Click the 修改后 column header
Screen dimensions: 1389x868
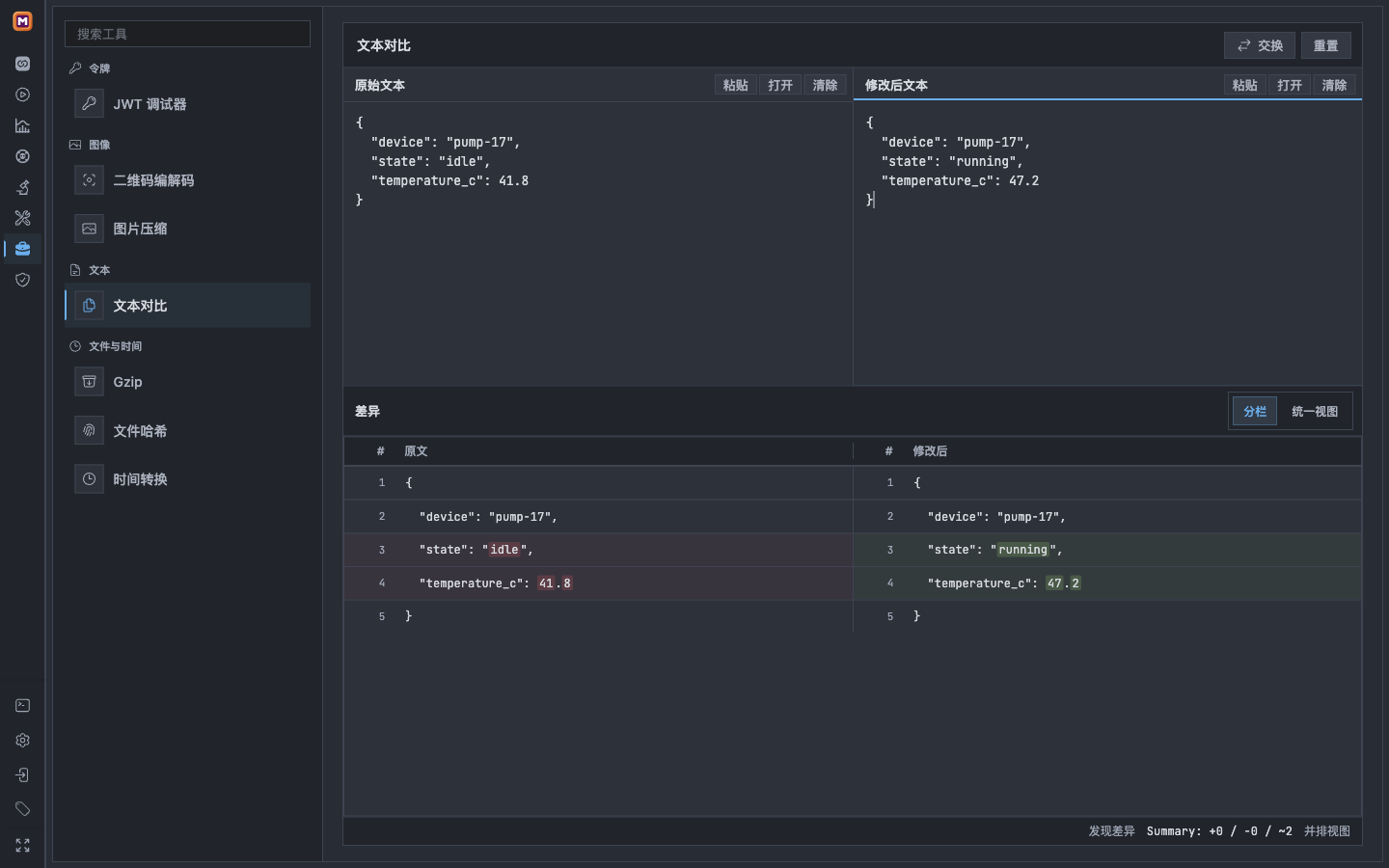tap(930, 451)
